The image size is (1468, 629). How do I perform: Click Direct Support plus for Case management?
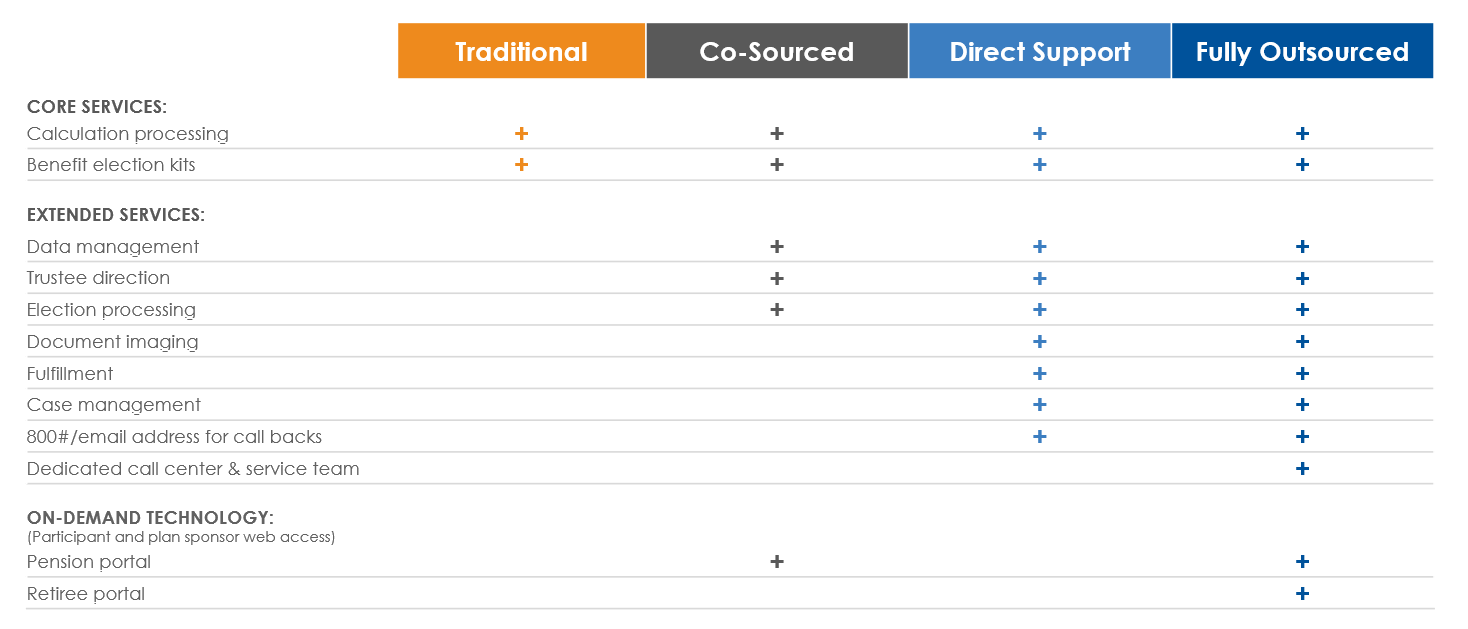click(x=1040, y=405)
